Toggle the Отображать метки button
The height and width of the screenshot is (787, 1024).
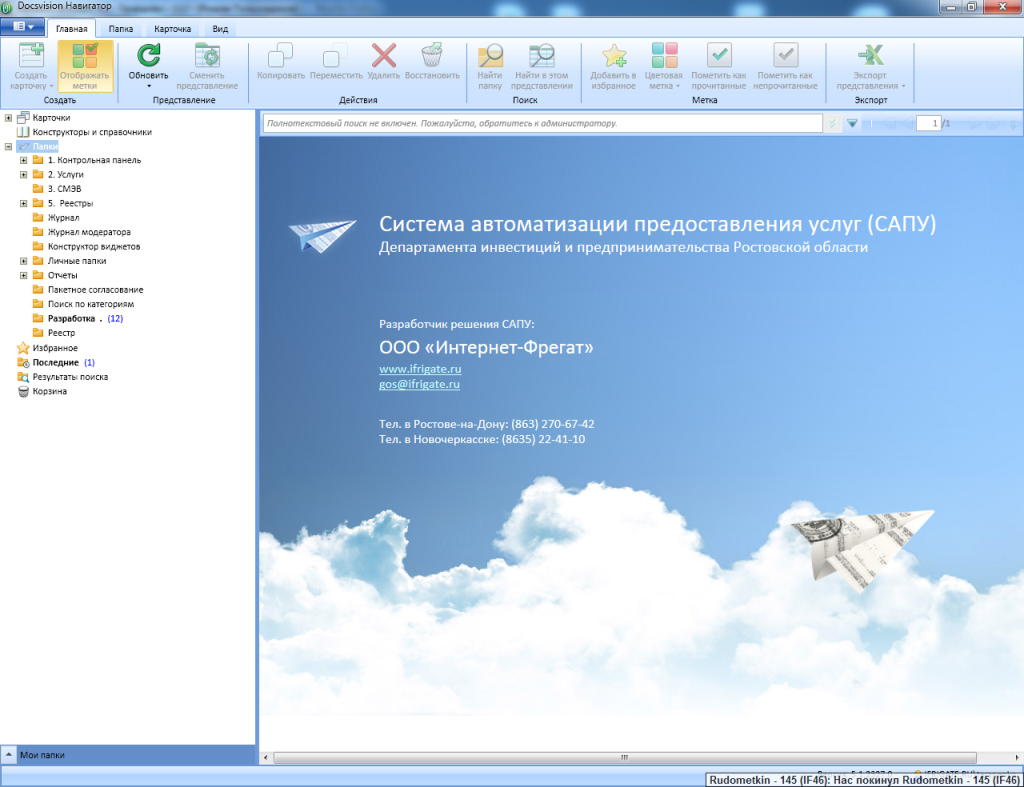[x=85, y=66]
